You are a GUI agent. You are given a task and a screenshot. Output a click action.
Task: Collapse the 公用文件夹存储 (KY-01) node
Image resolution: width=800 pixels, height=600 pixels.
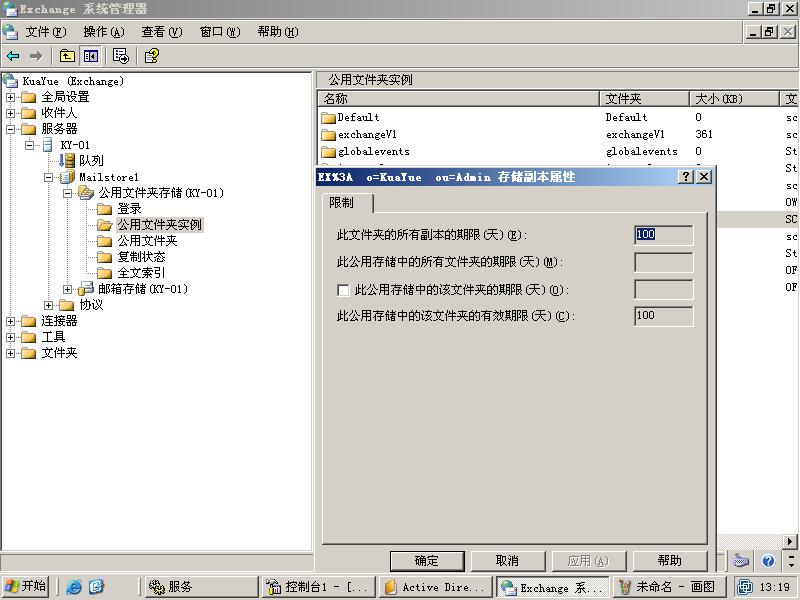point(67,193)
